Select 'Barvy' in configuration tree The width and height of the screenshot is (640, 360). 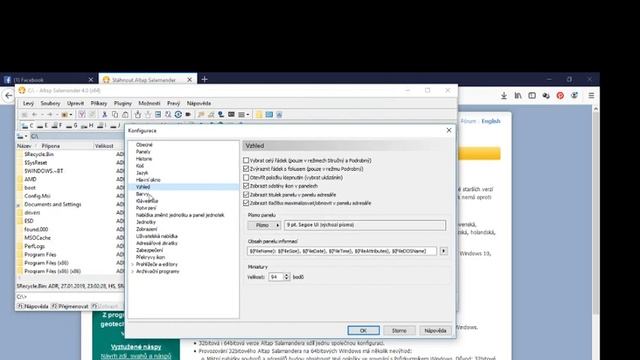[x=142, y=194]
